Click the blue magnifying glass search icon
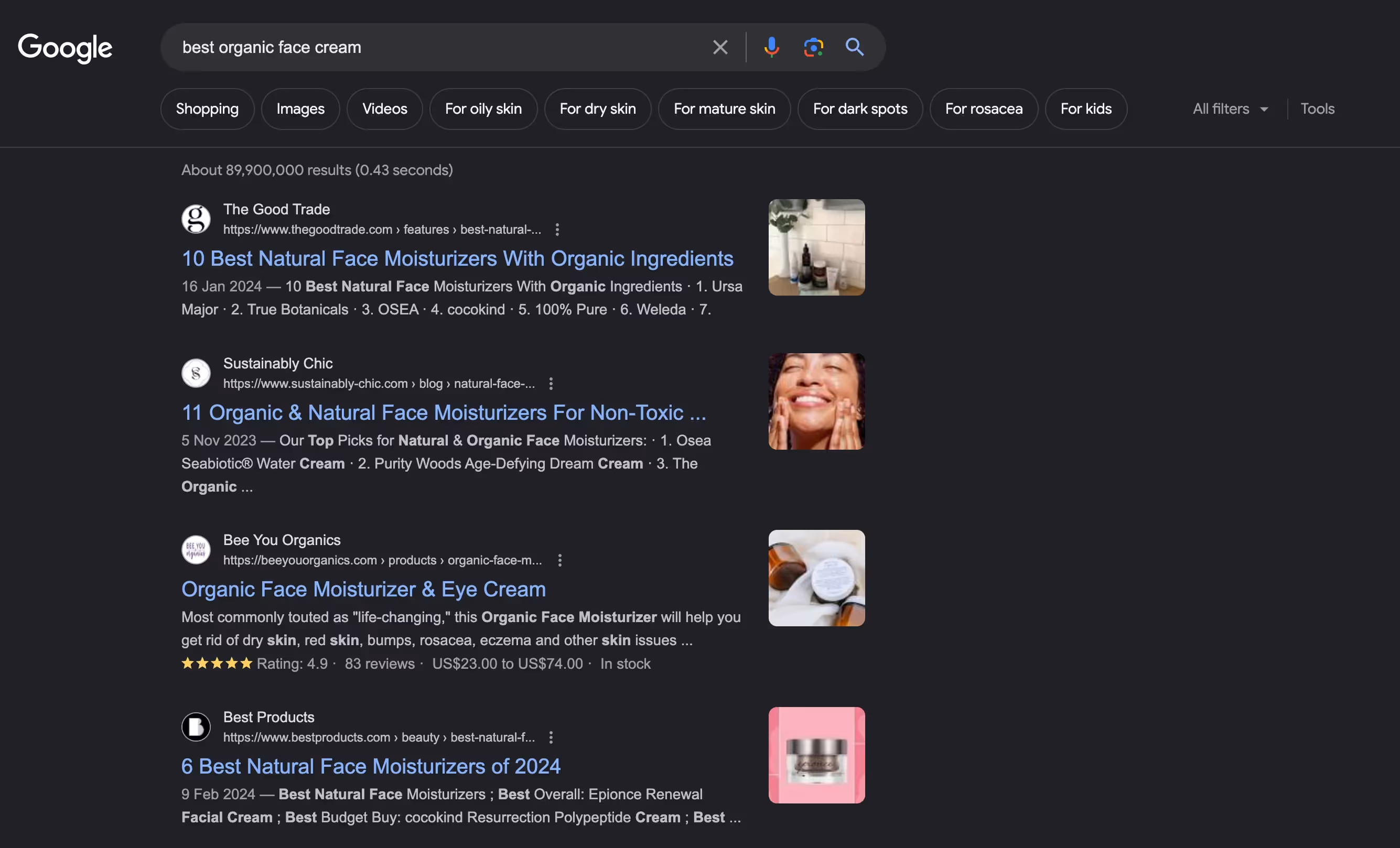 pos(854,47)
